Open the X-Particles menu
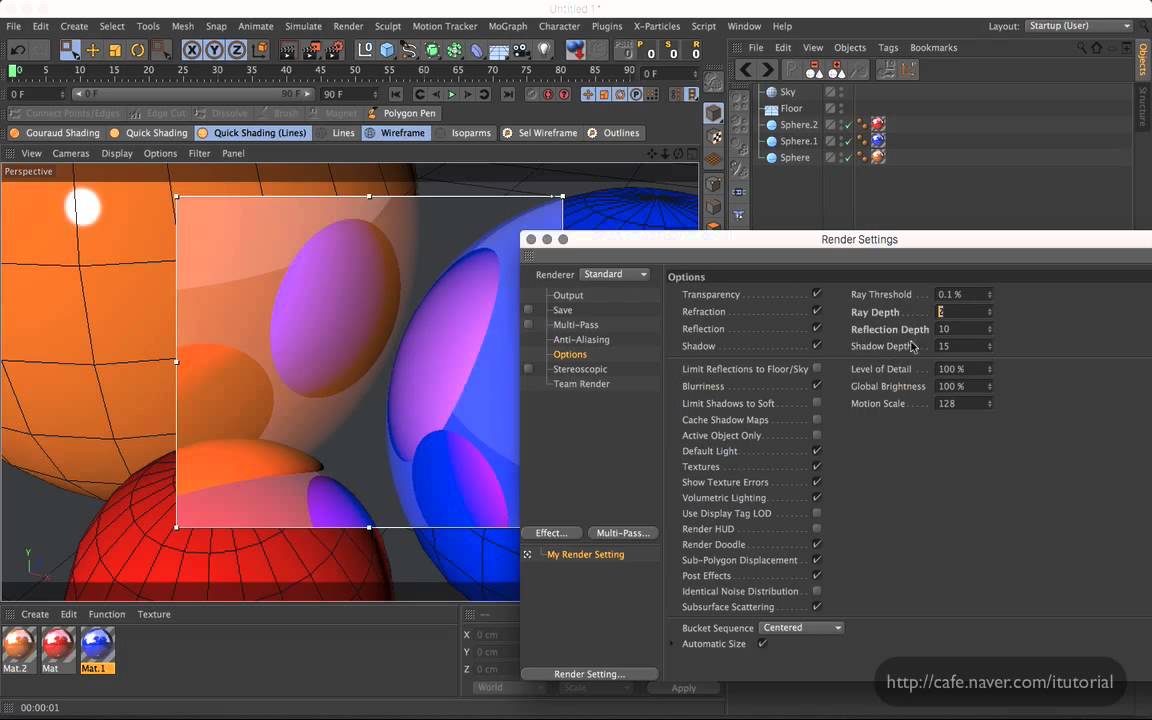 pyautogui.click(x=657, y=26)
